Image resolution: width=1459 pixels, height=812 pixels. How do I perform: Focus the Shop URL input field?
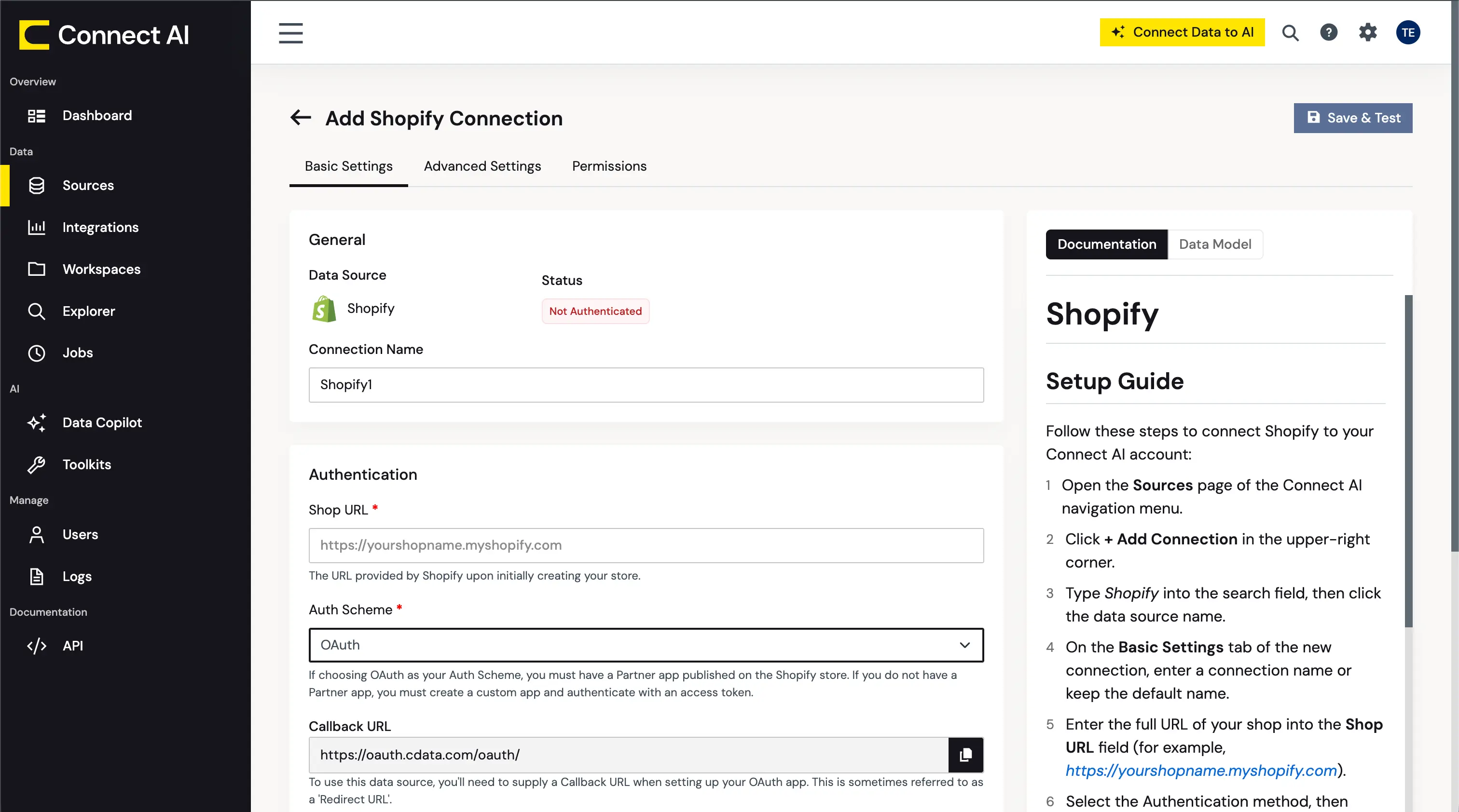[646, 545]
